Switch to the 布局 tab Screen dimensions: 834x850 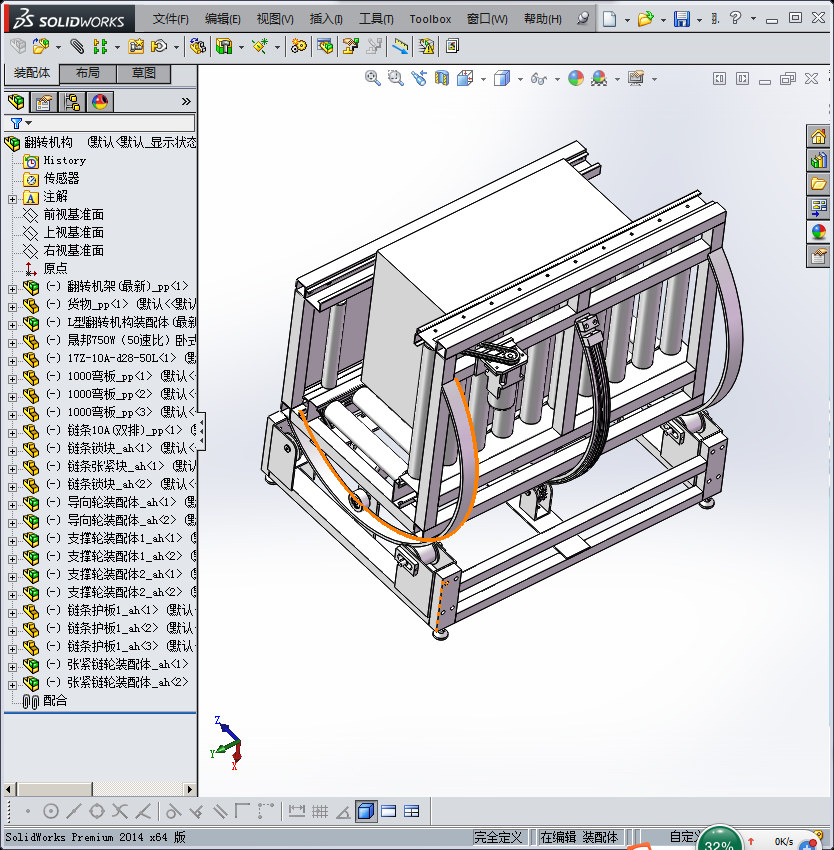[87, 74]
